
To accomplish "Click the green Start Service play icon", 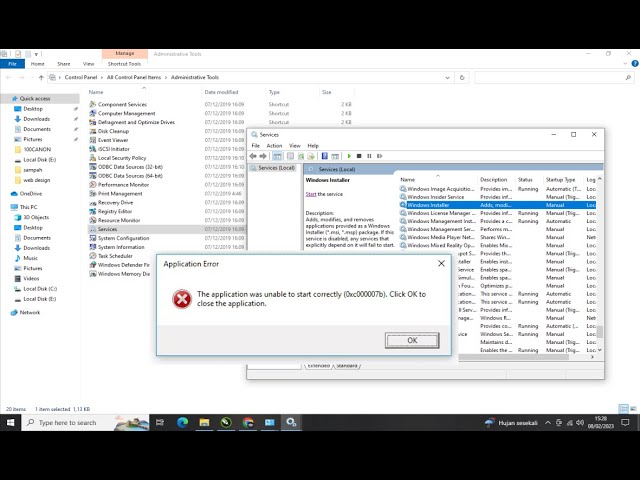I will click(349, 156).
